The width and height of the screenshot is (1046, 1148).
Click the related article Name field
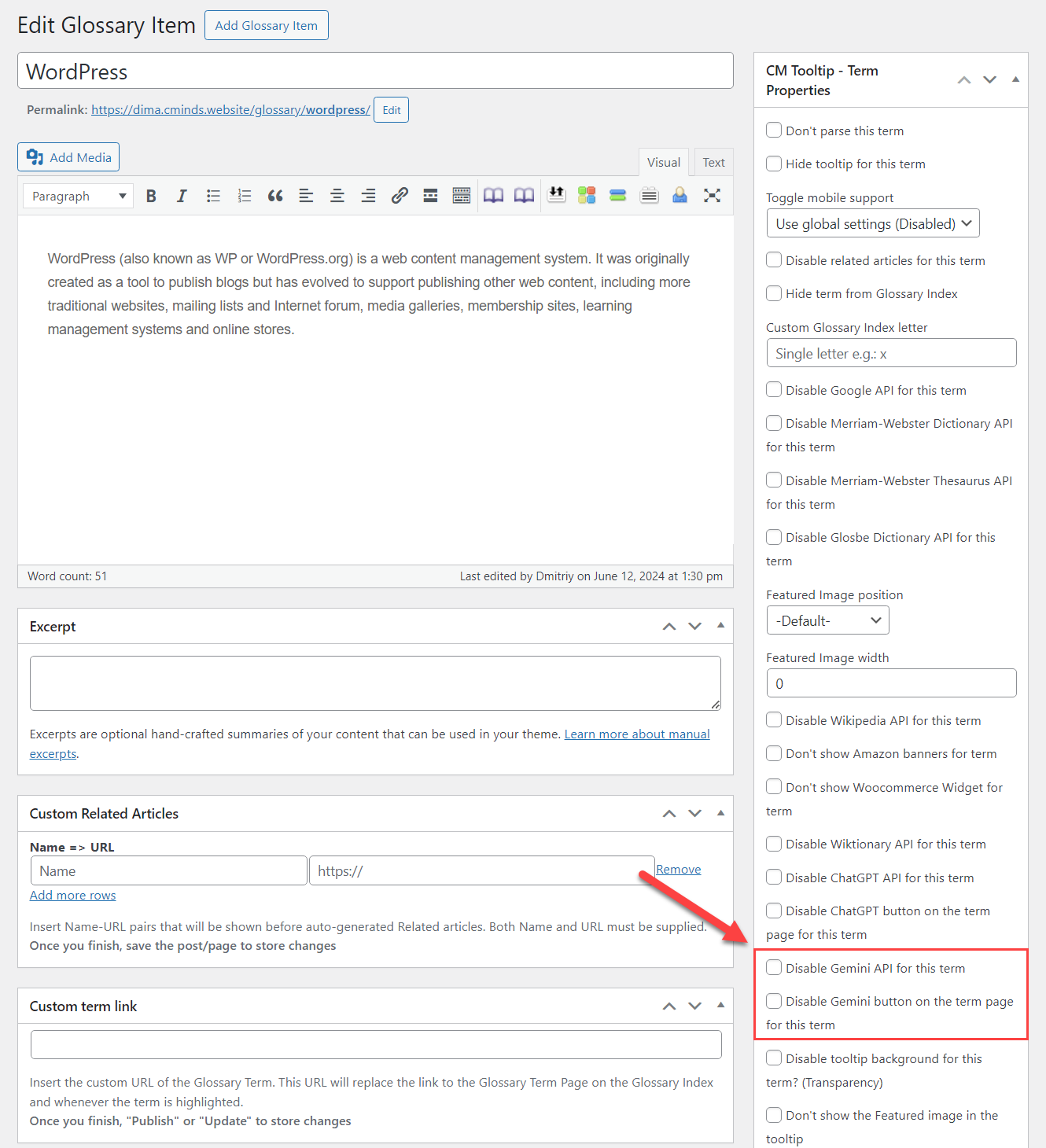click(x=169, y=871)
